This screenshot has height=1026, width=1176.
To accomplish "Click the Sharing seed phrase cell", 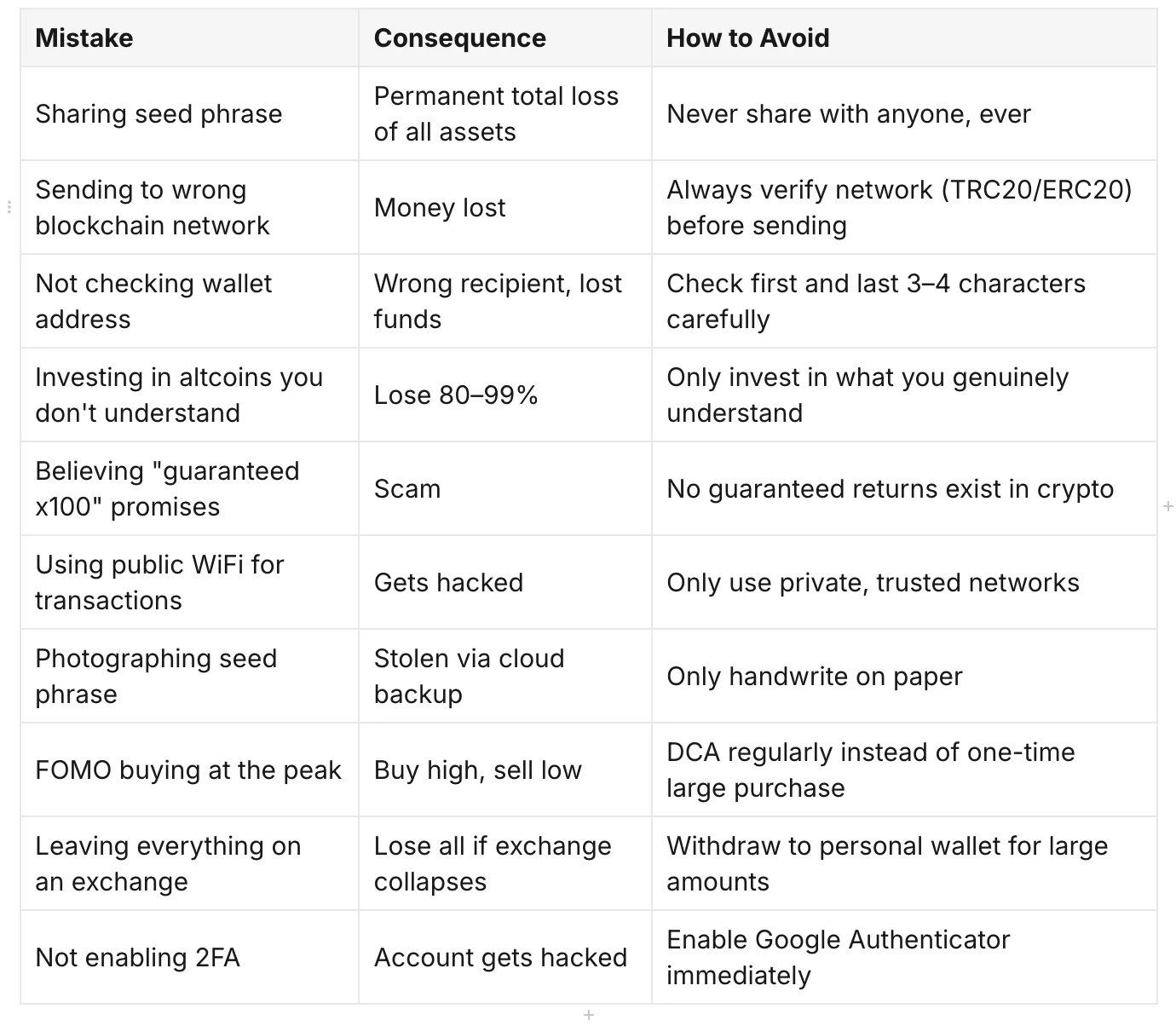I will pyautogui.click(x=189, y=113).
